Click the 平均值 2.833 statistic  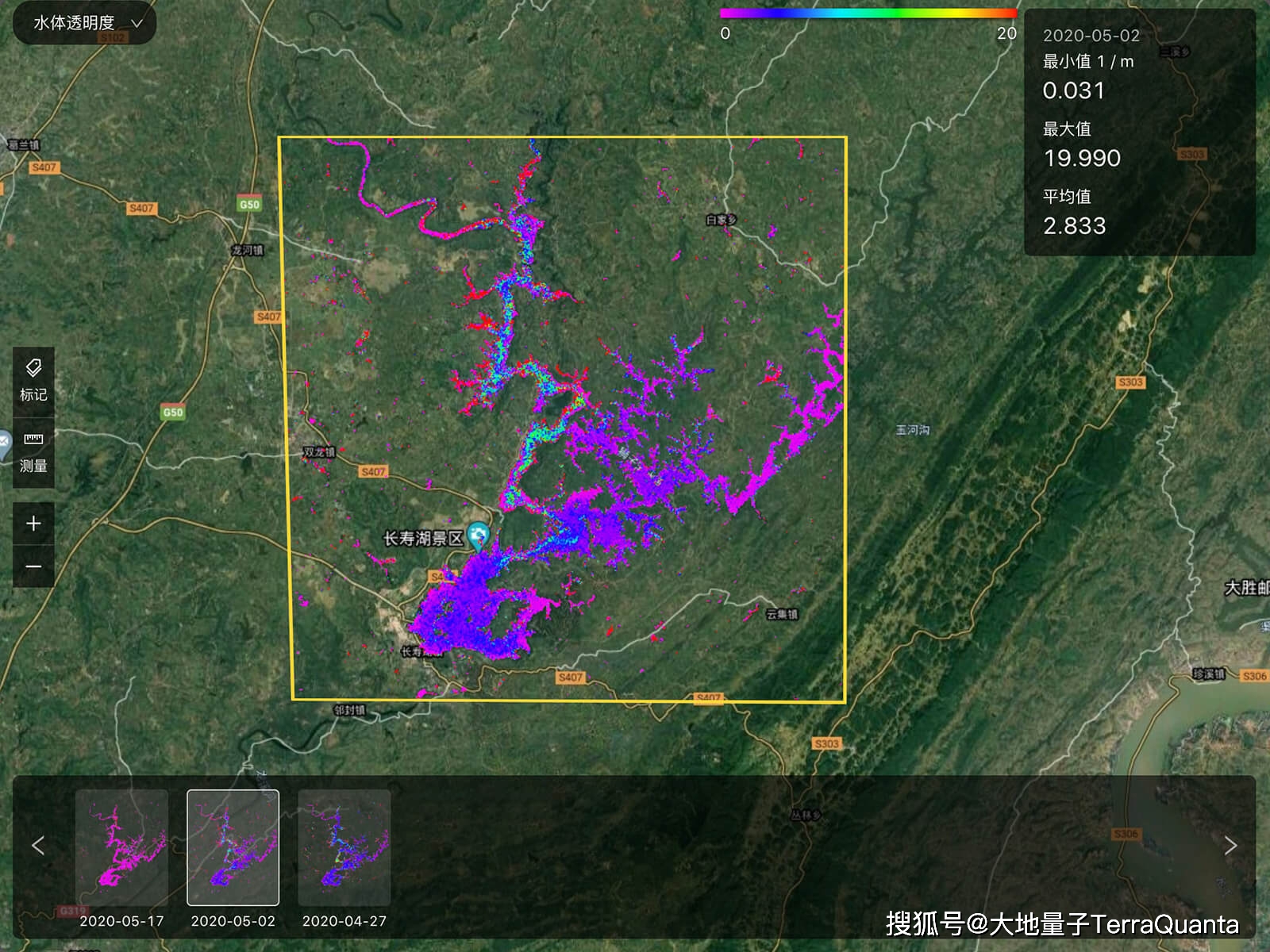1074,226
